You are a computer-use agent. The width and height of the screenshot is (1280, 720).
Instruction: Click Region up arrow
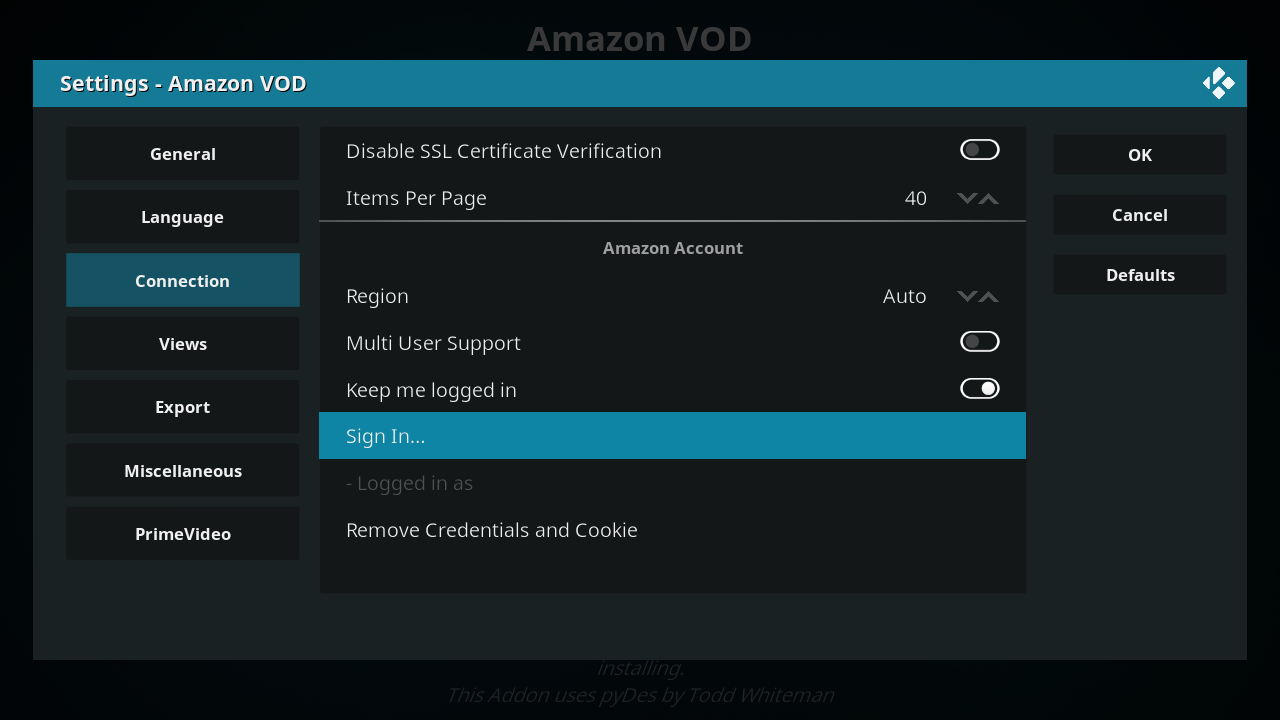coord(989,296)
